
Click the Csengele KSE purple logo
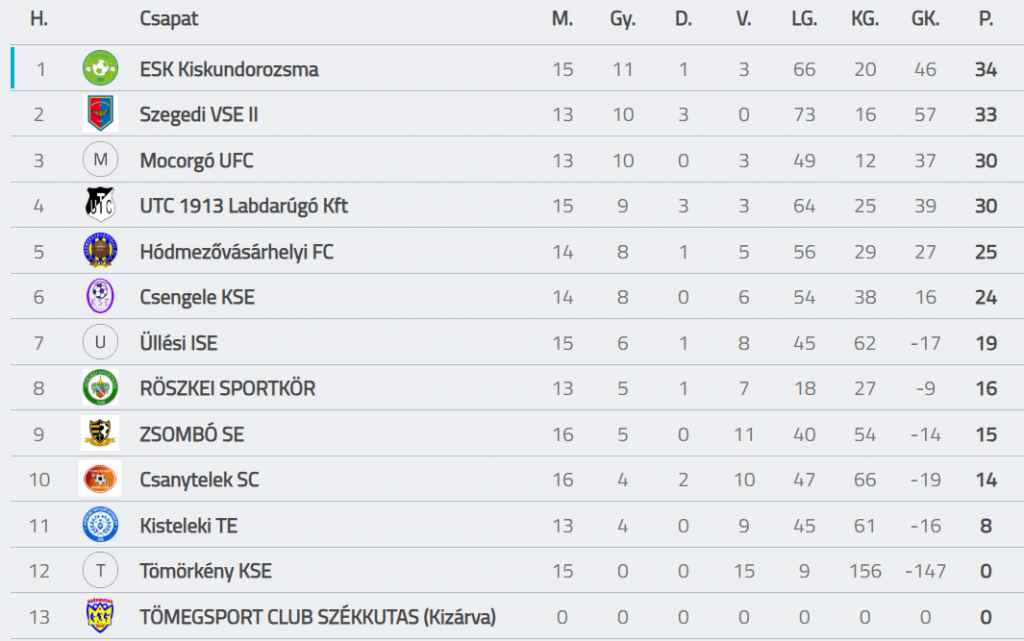pos(100,297)
